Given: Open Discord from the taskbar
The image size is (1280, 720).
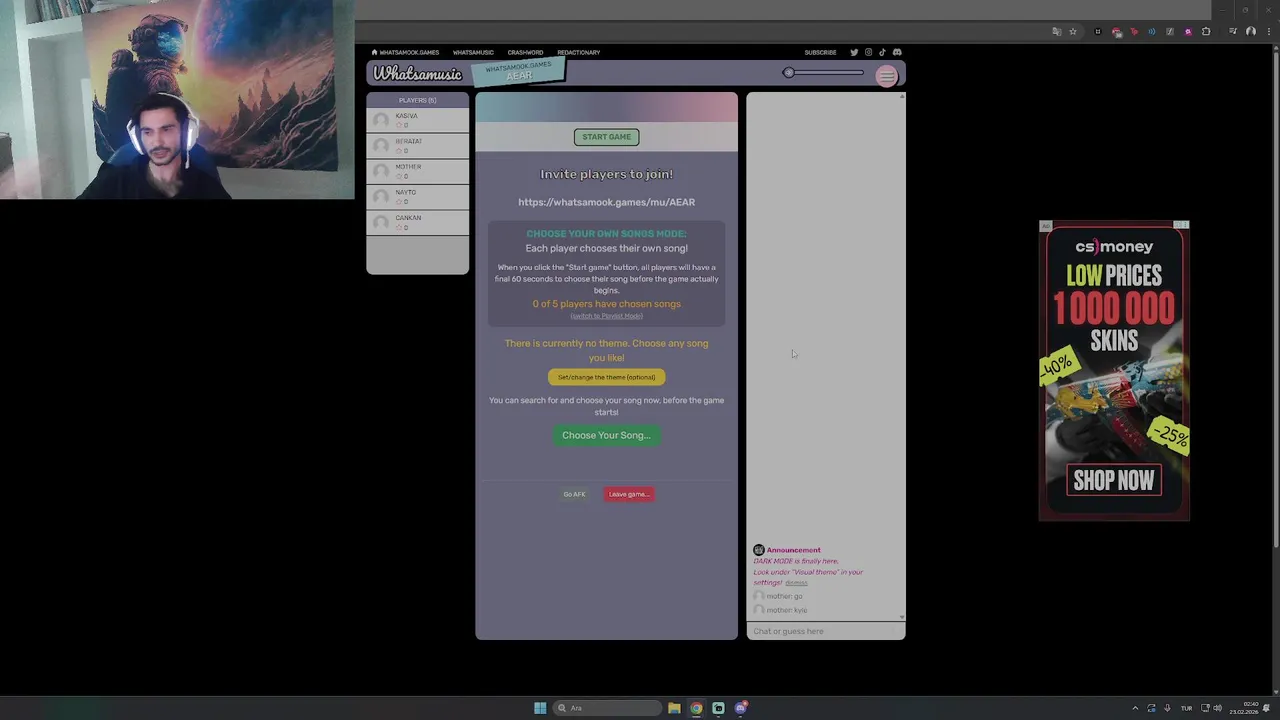Looking at the screenshot, I should point(741,708).
